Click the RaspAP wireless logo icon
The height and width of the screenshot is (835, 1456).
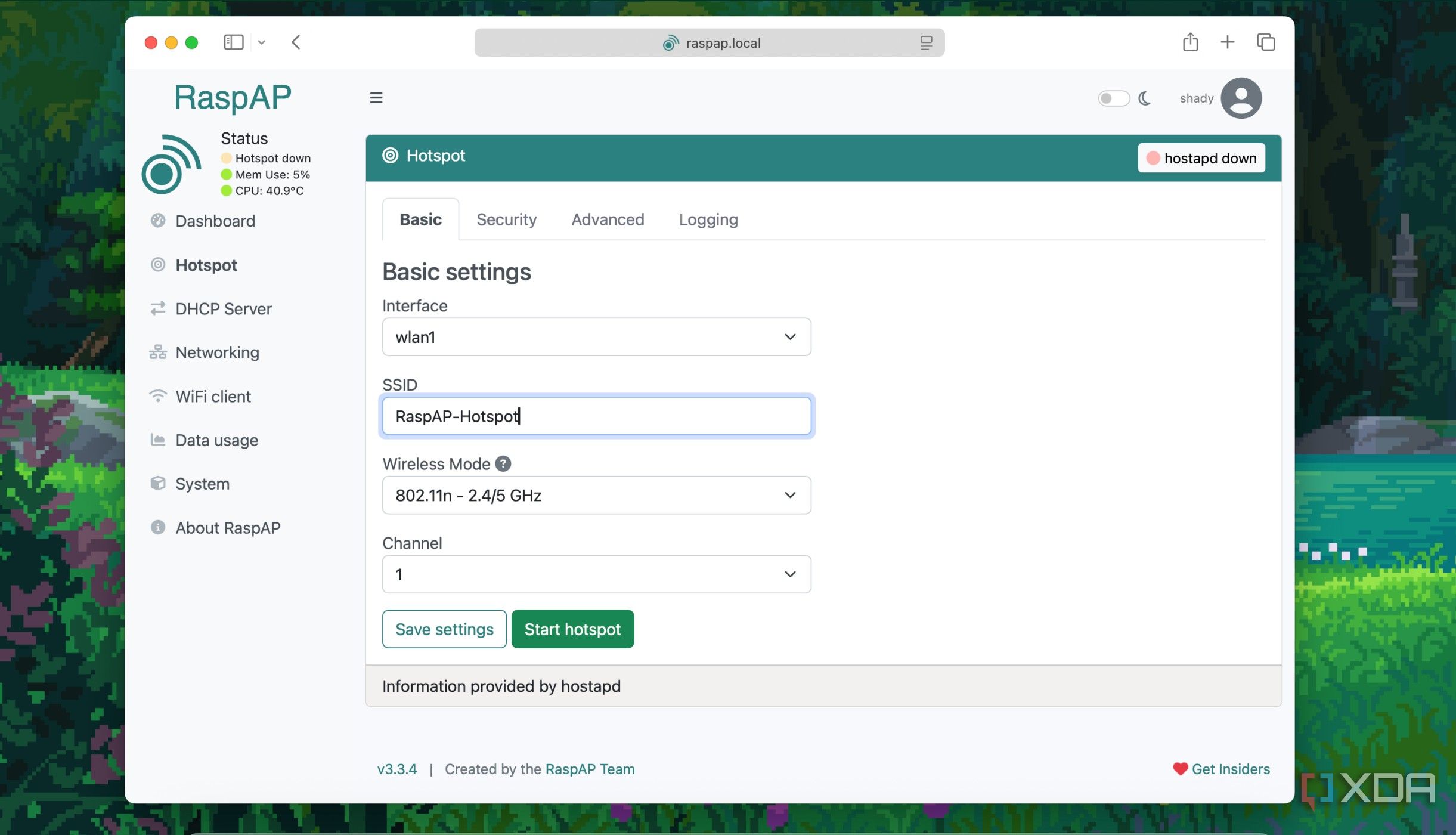click(171, 164)
